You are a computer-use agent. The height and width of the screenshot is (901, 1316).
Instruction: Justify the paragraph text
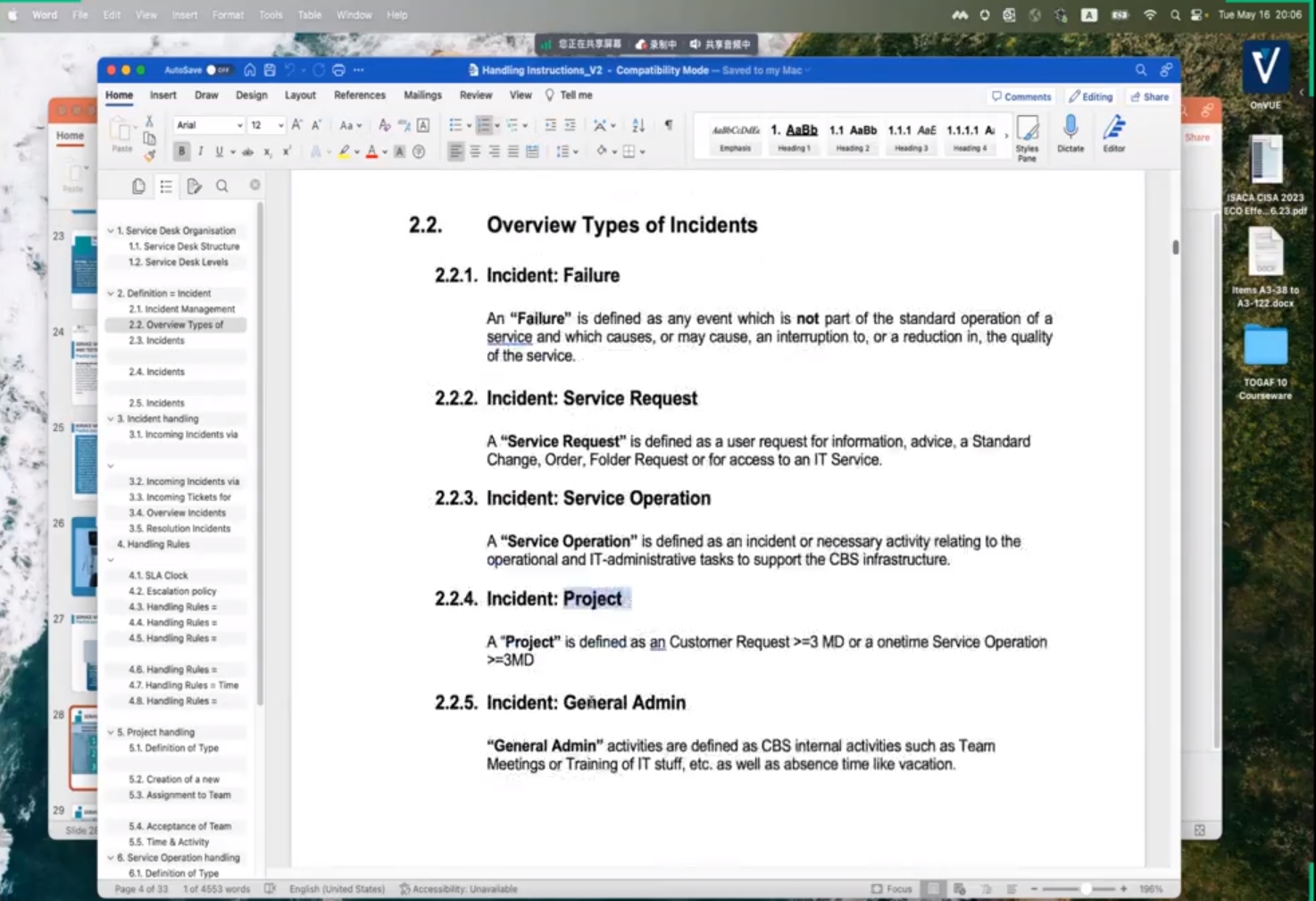(513, 152)
